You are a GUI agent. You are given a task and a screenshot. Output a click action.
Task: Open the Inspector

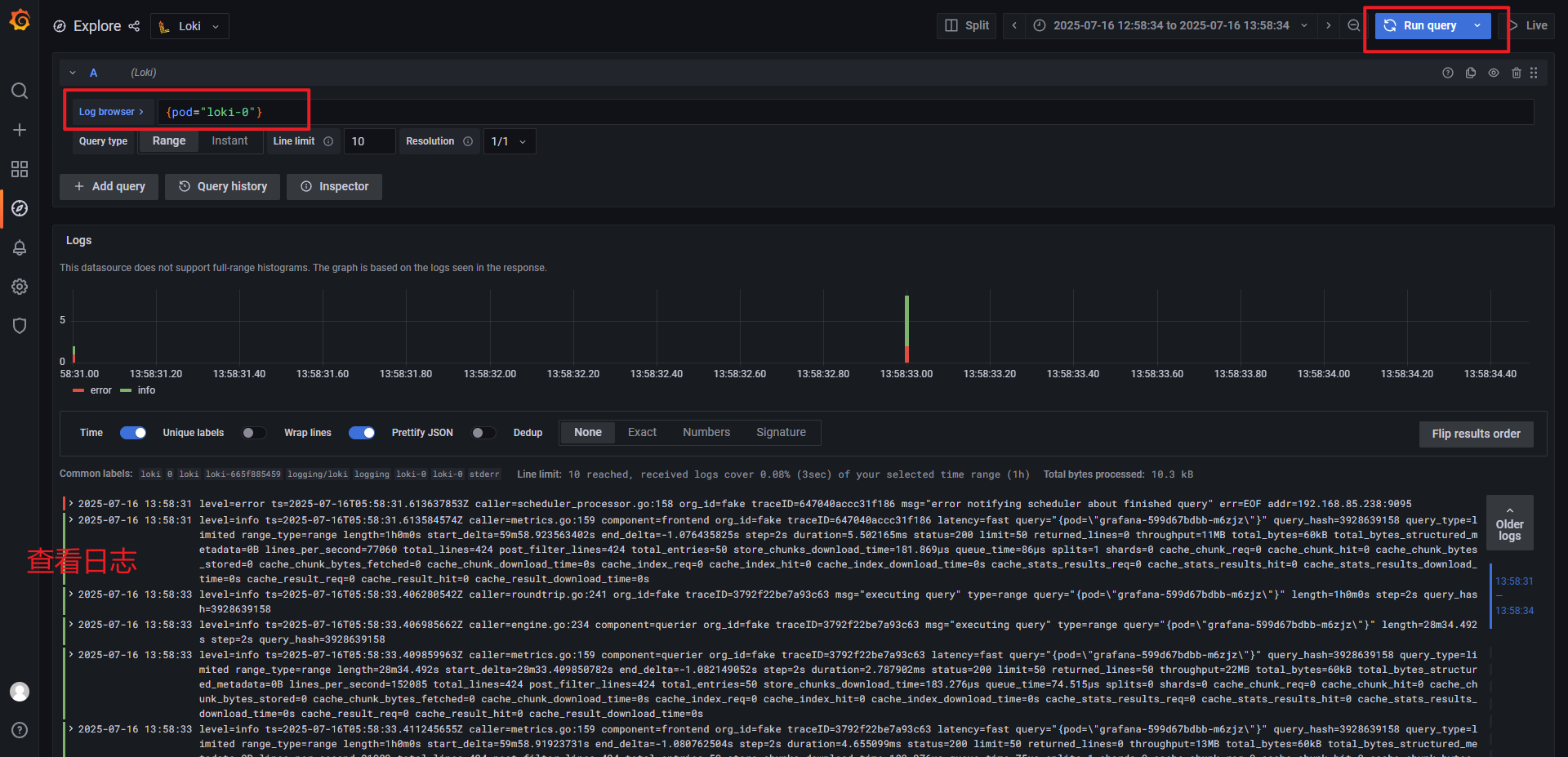point(335,186)
